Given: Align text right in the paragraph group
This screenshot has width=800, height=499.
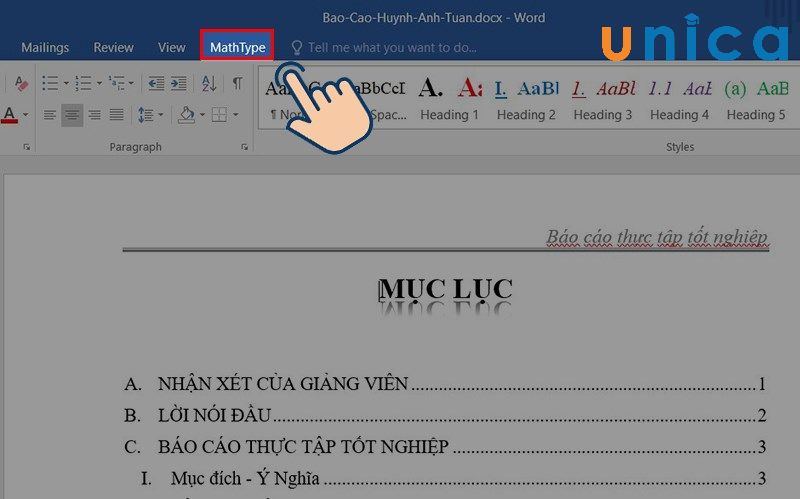Looking at the screenshot, I should (94, 115).
